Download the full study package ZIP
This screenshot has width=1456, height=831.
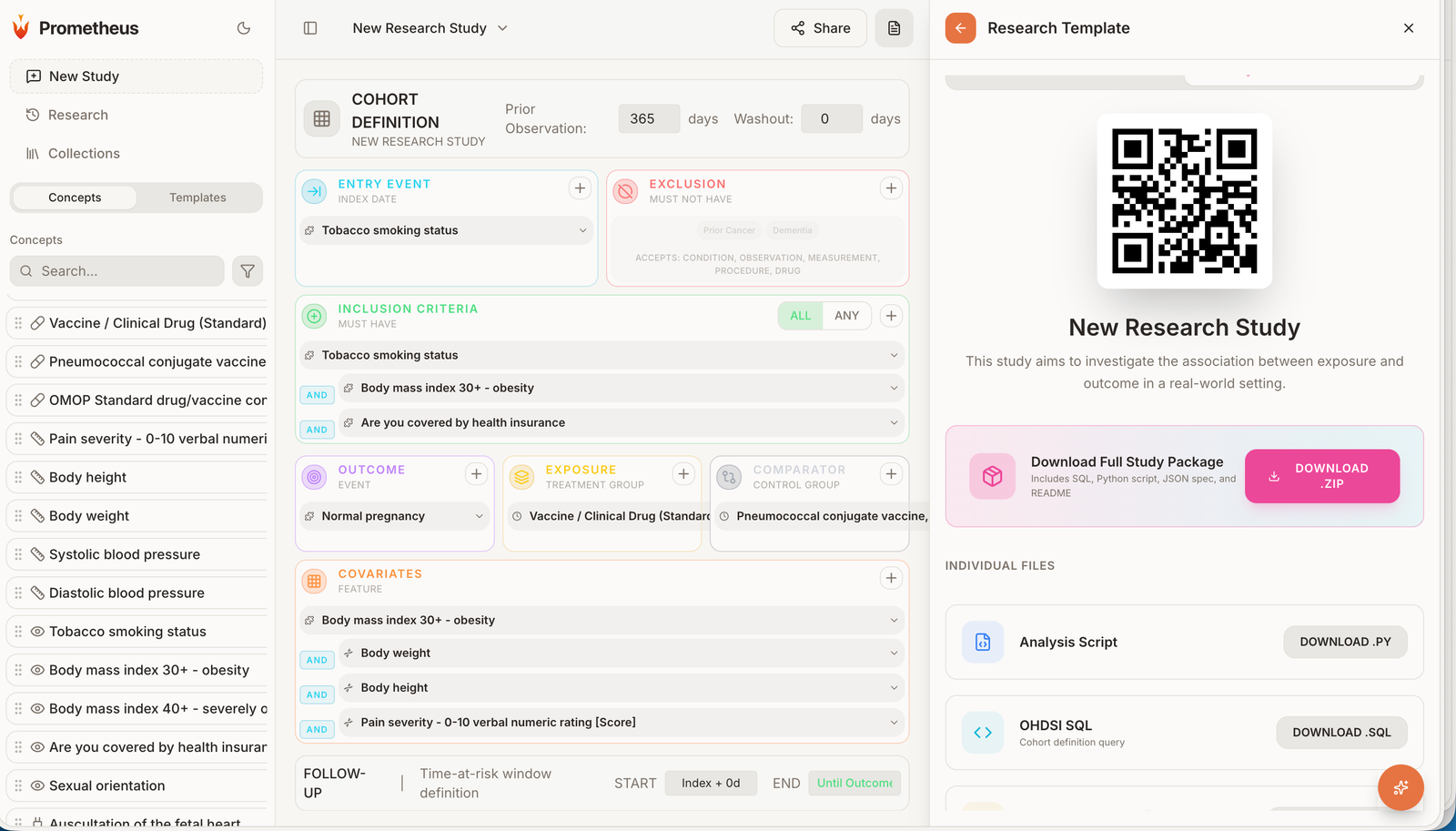[1321, 475]
